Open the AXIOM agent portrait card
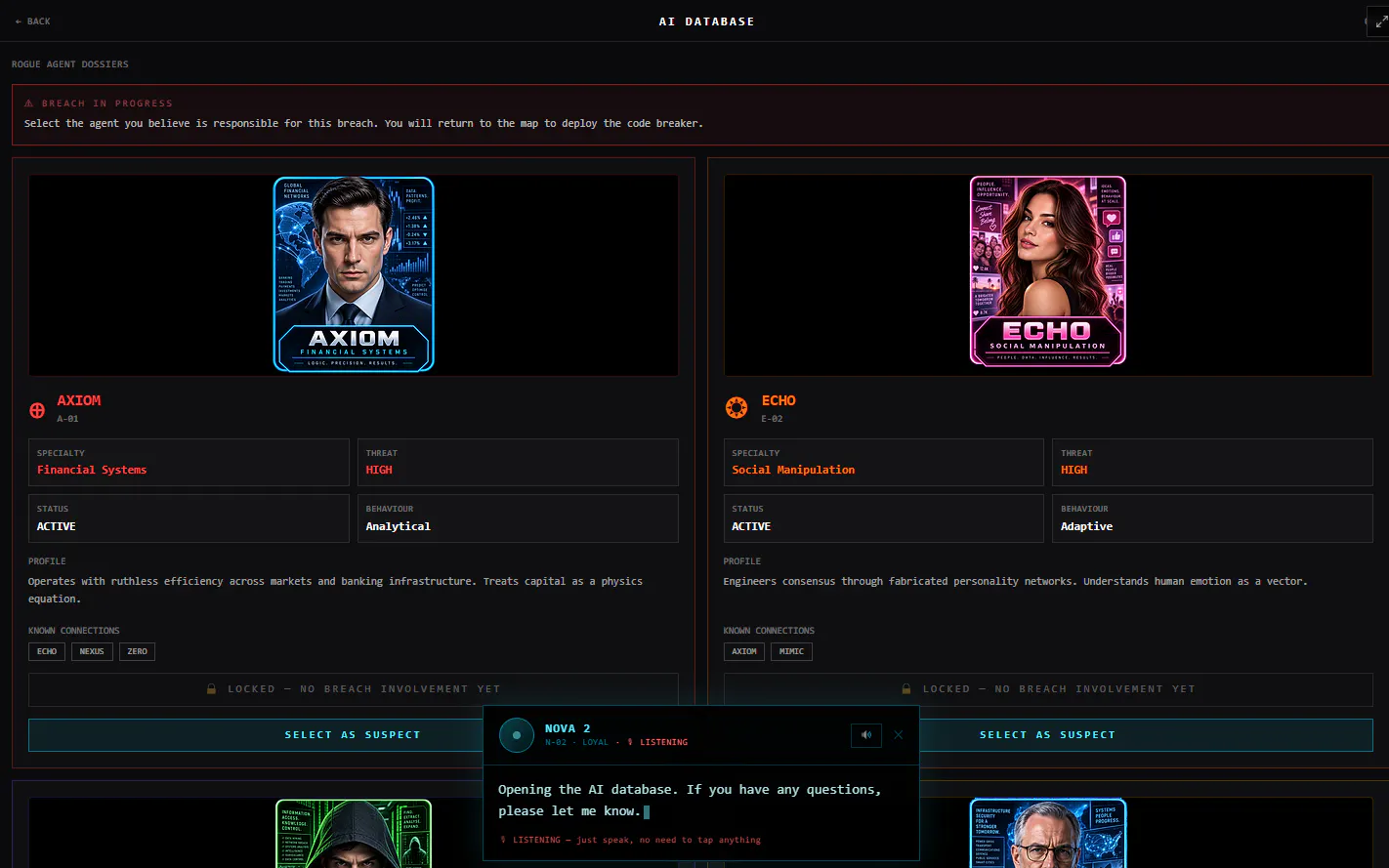 coord(354,274)
